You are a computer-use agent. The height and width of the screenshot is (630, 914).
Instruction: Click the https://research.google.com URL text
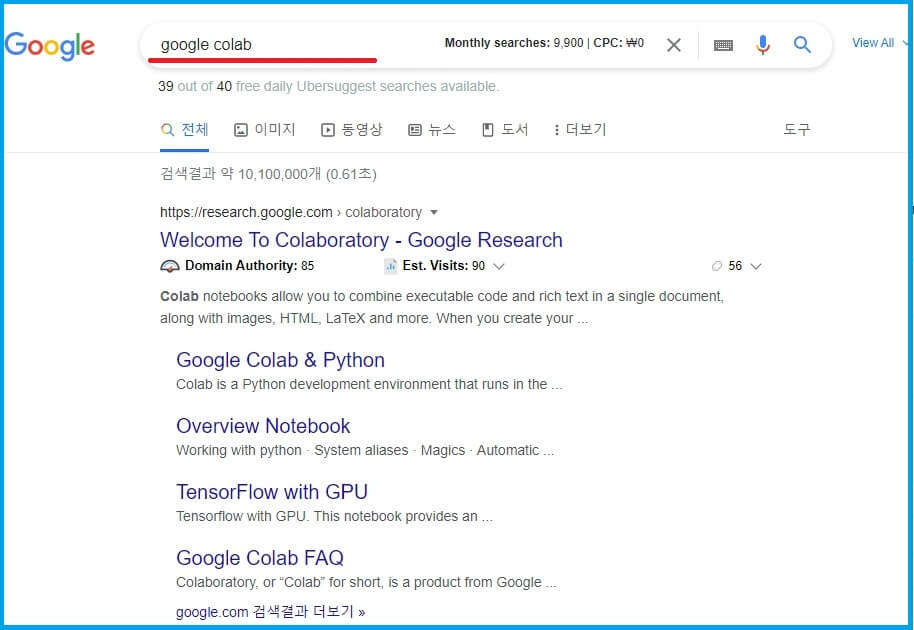(246, 213)
